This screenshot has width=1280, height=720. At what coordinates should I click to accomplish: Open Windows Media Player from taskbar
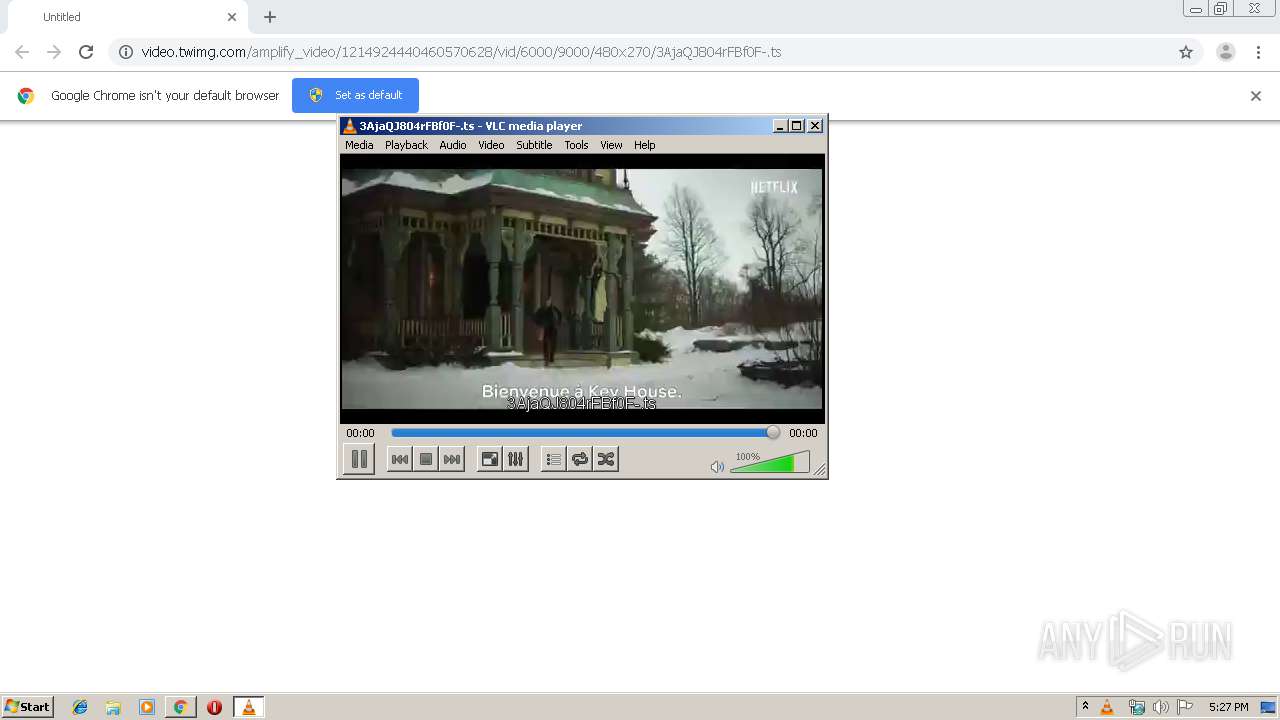(147, 707)
